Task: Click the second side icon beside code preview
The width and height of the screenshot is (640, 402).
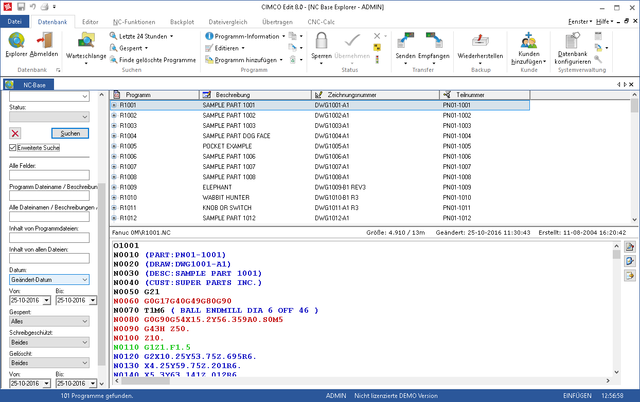Action: coord(630,261)
